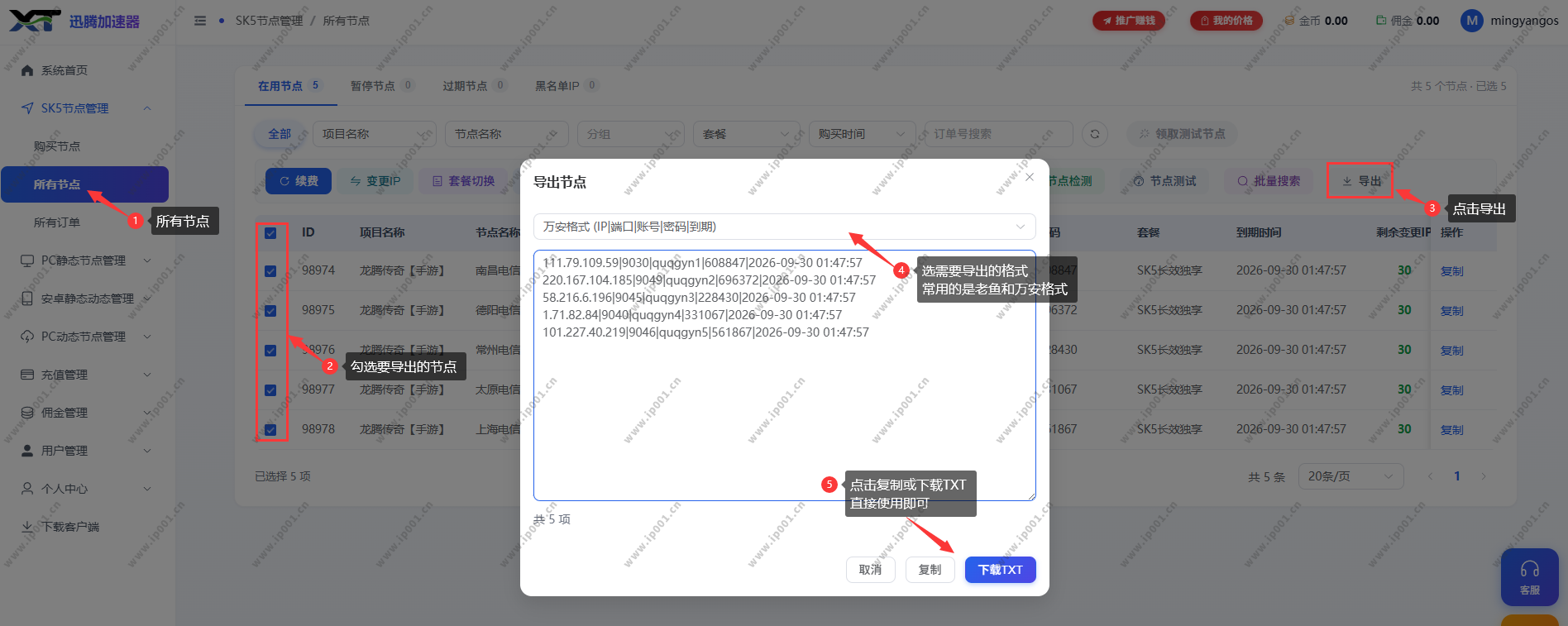This screenshot has height=626, width=1568.
Task: Click the 导出 export button
Action: [x=1361, y=181]
